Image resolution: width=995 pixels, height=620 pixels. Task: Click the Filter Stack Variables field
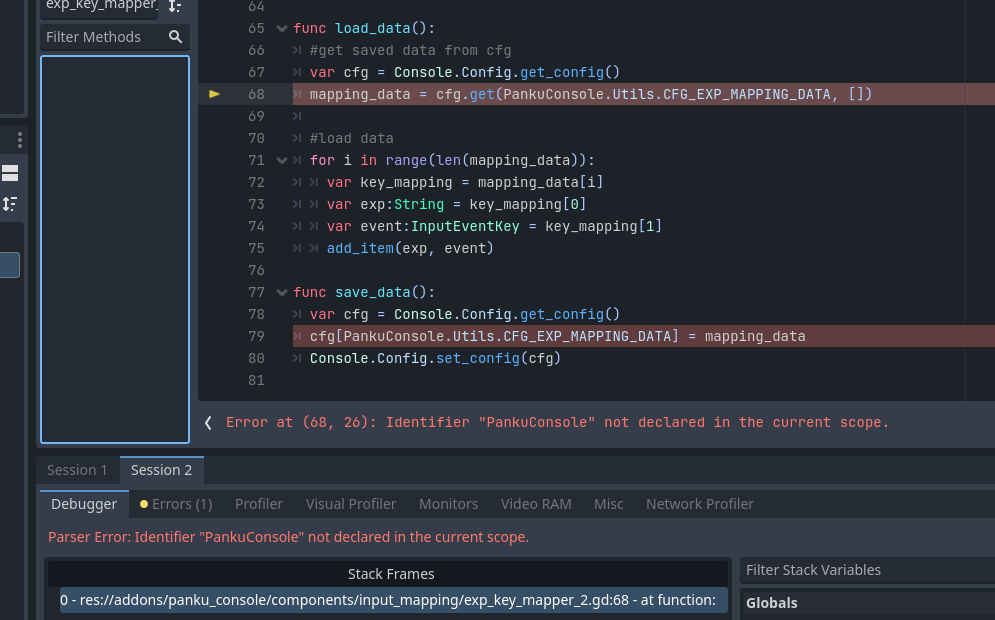point(866,569)
